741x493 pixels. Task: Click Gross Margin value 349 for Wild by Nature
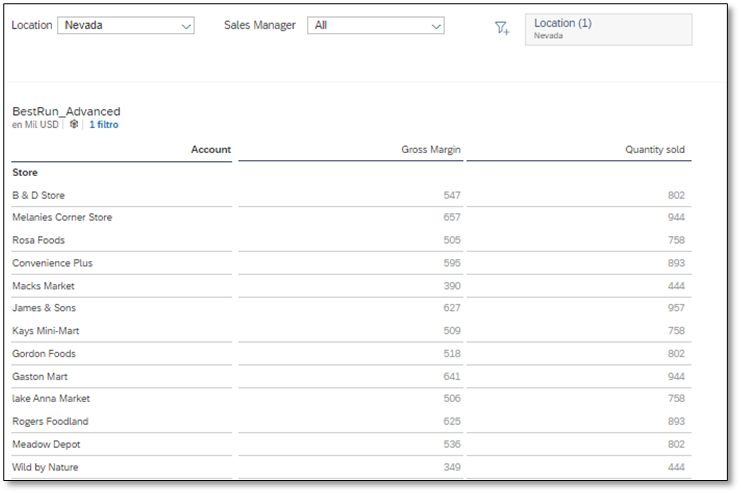pos(452,467)
